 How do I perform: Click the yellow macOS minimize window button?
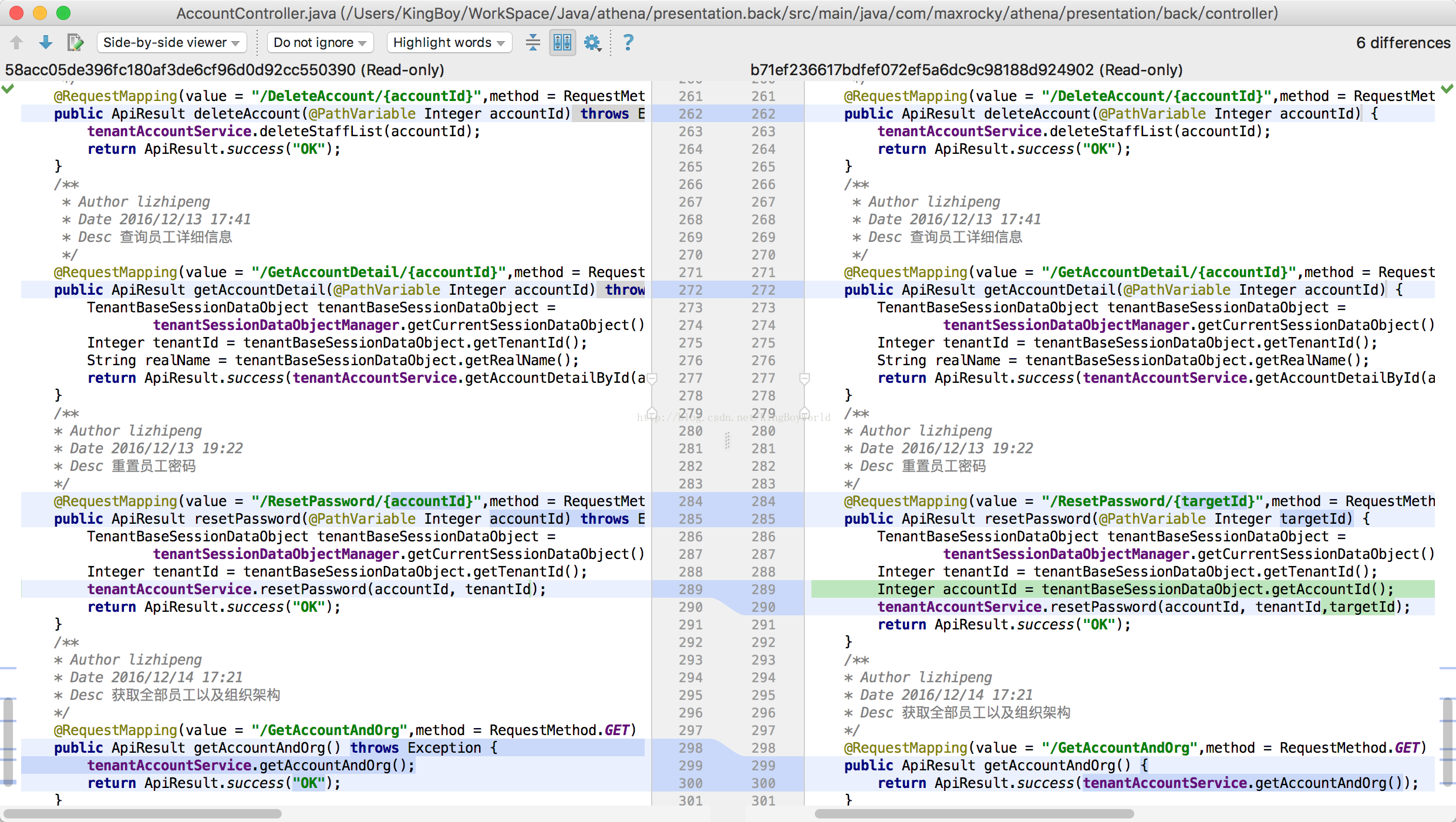click(40, 13)
